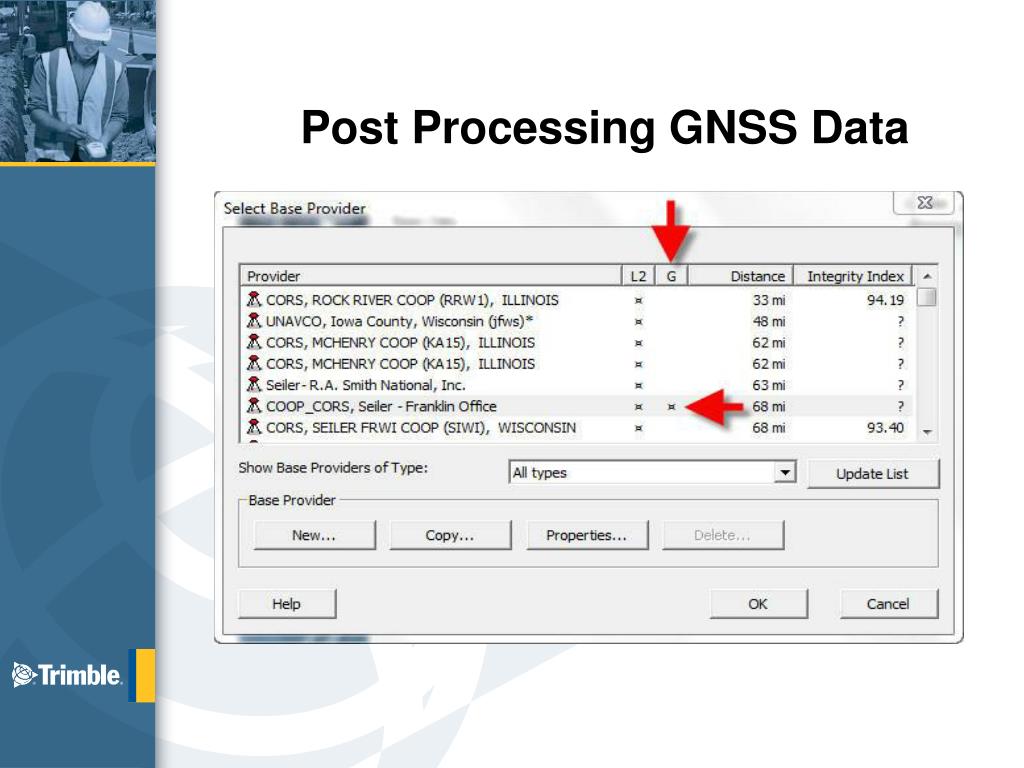This screenshot has height=768, width=1024.
Task: Click the L2 mark in the SEILER FRWI COOP row
Action: tap(639, 428)
